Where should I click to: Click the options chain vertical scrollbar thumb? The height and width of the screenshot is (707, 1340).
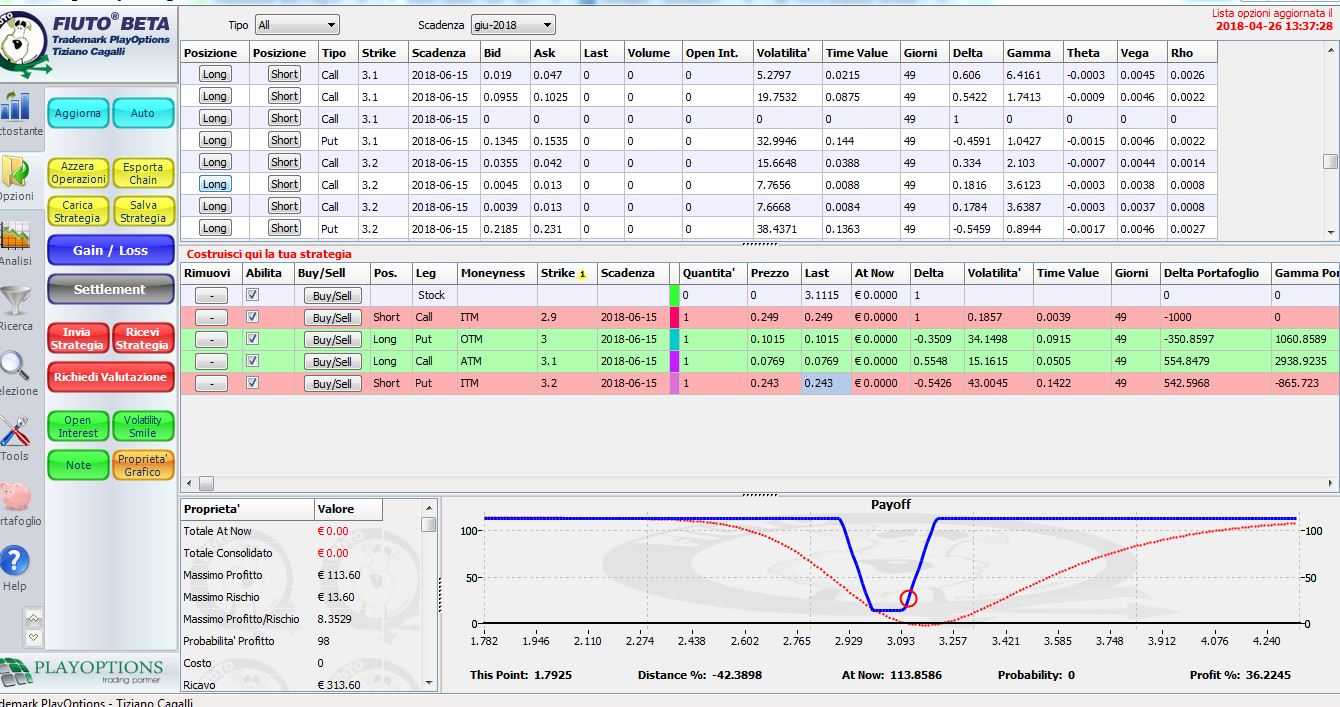pos(1330,161)
